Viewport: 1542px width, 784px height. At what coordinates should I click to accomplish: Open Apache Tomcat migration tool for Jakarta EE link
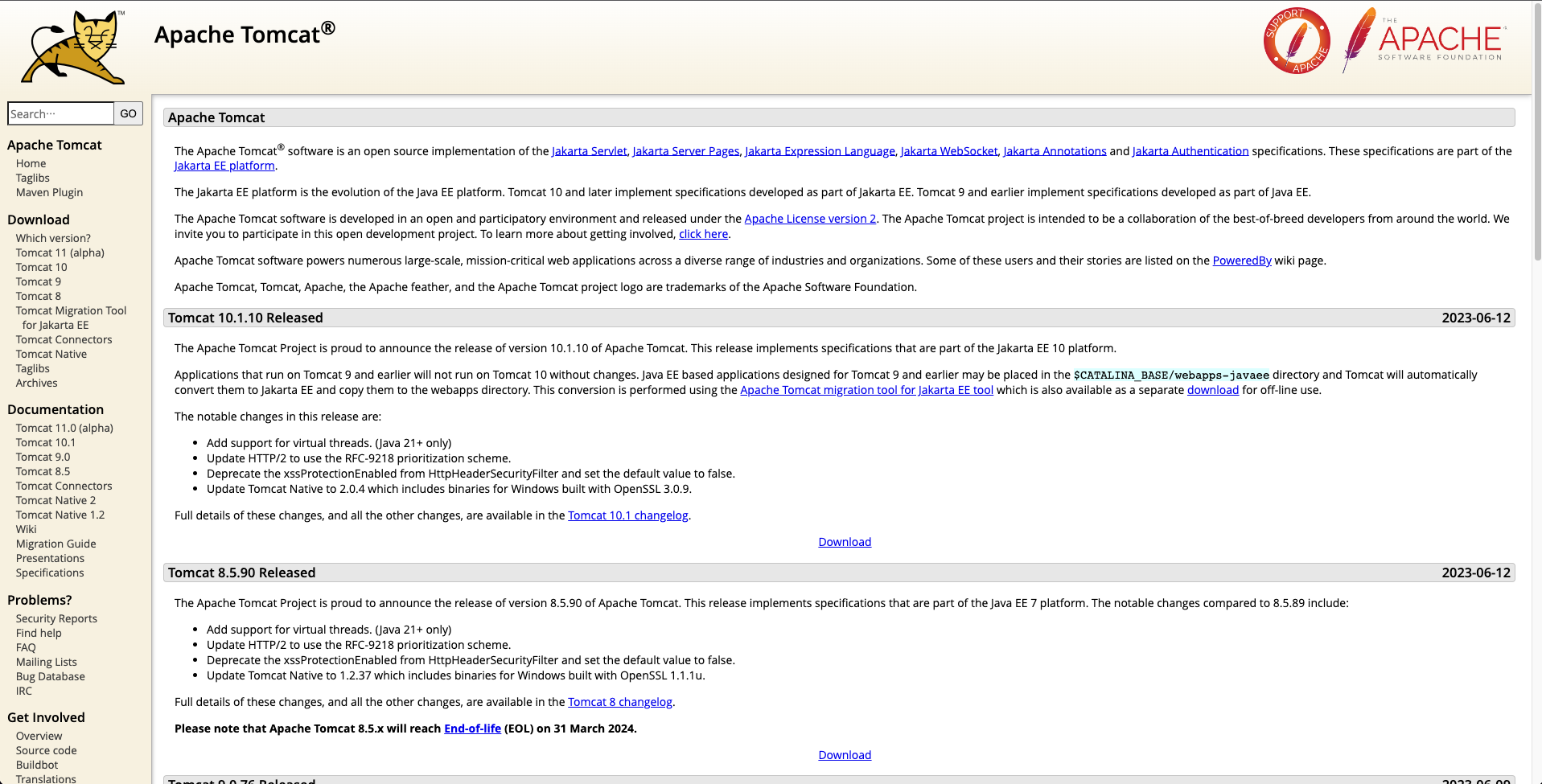866,390
